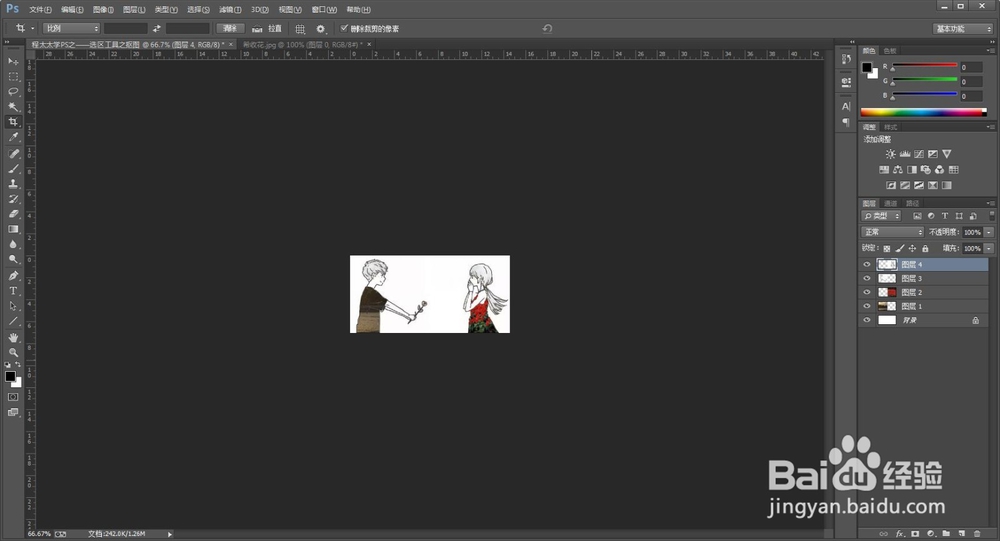This screenshot has width=1000, height=541.
Task: Add a Curves adjustment
Action: 918,154
